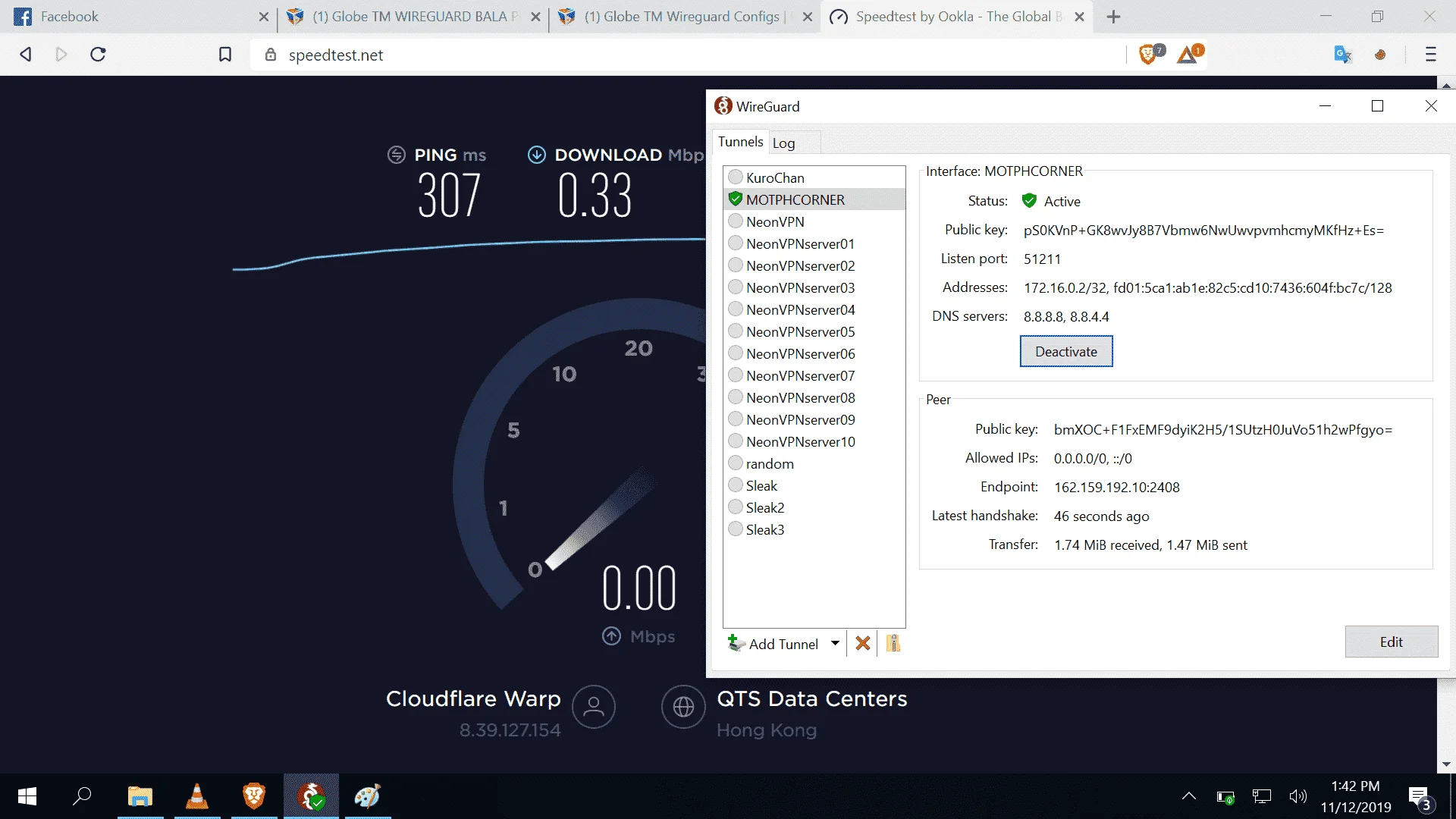This screenshot has width=1456, height=819.
Task: Select the NeonVPNserver01 tunnel
Action: point(814,243)
